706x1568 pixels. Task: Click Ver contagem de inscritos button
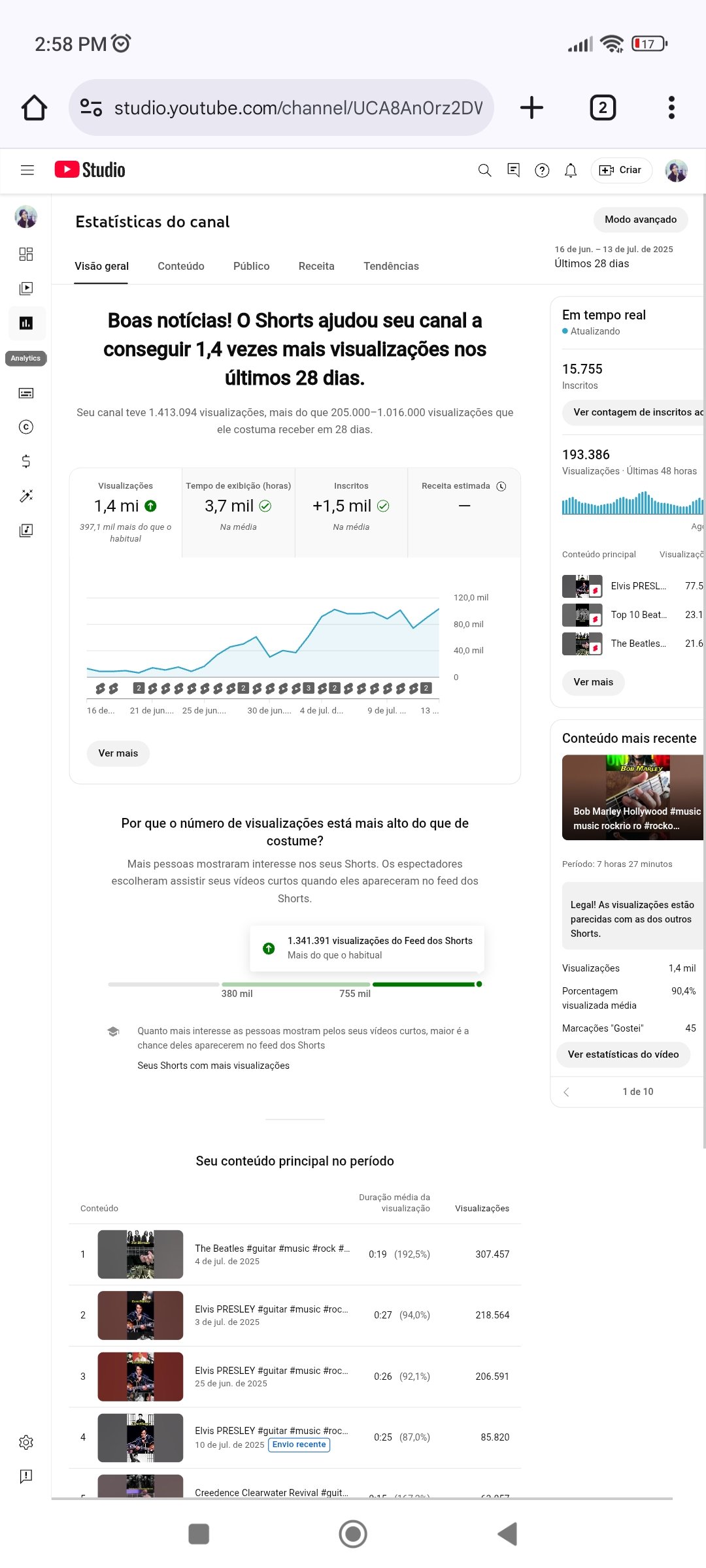point(634,412)
